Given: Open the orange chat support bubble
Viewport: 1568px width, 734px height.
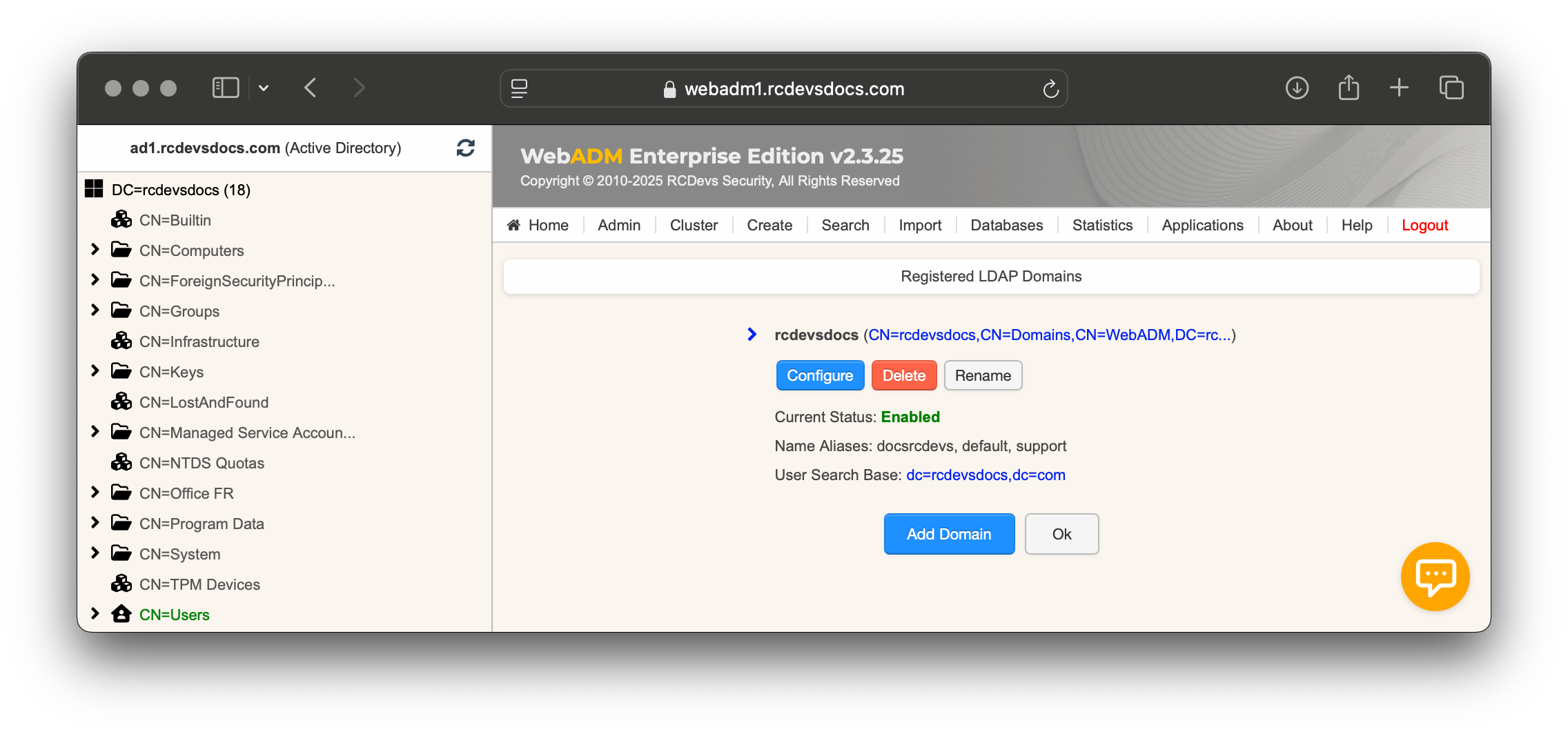Looking at the screenshot, I should coord(1435,576).
